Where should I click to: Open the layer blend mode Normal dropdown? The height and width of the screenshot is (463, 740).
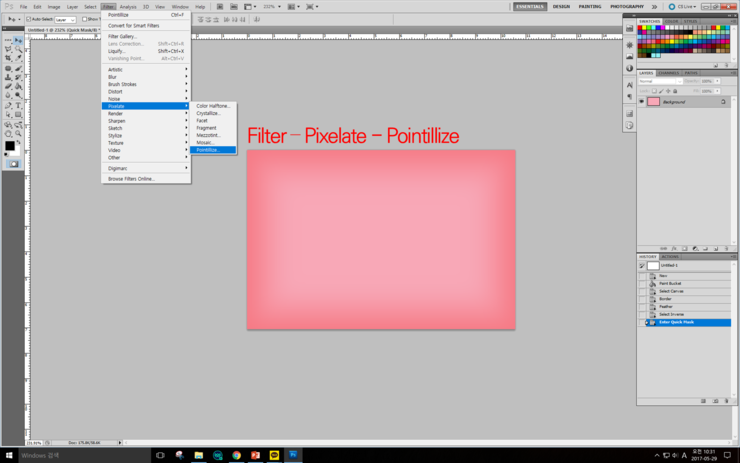coord(659,81)
